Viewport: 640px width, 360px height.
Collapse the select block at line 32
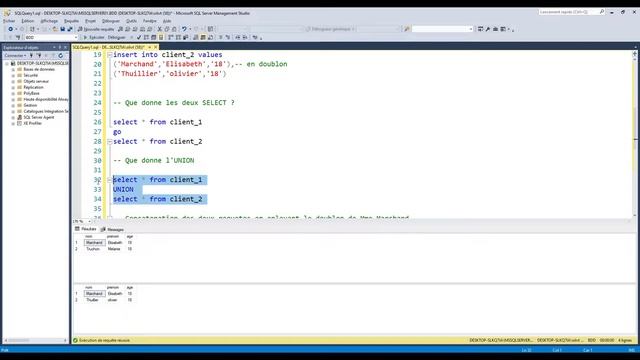coord(109,180)
